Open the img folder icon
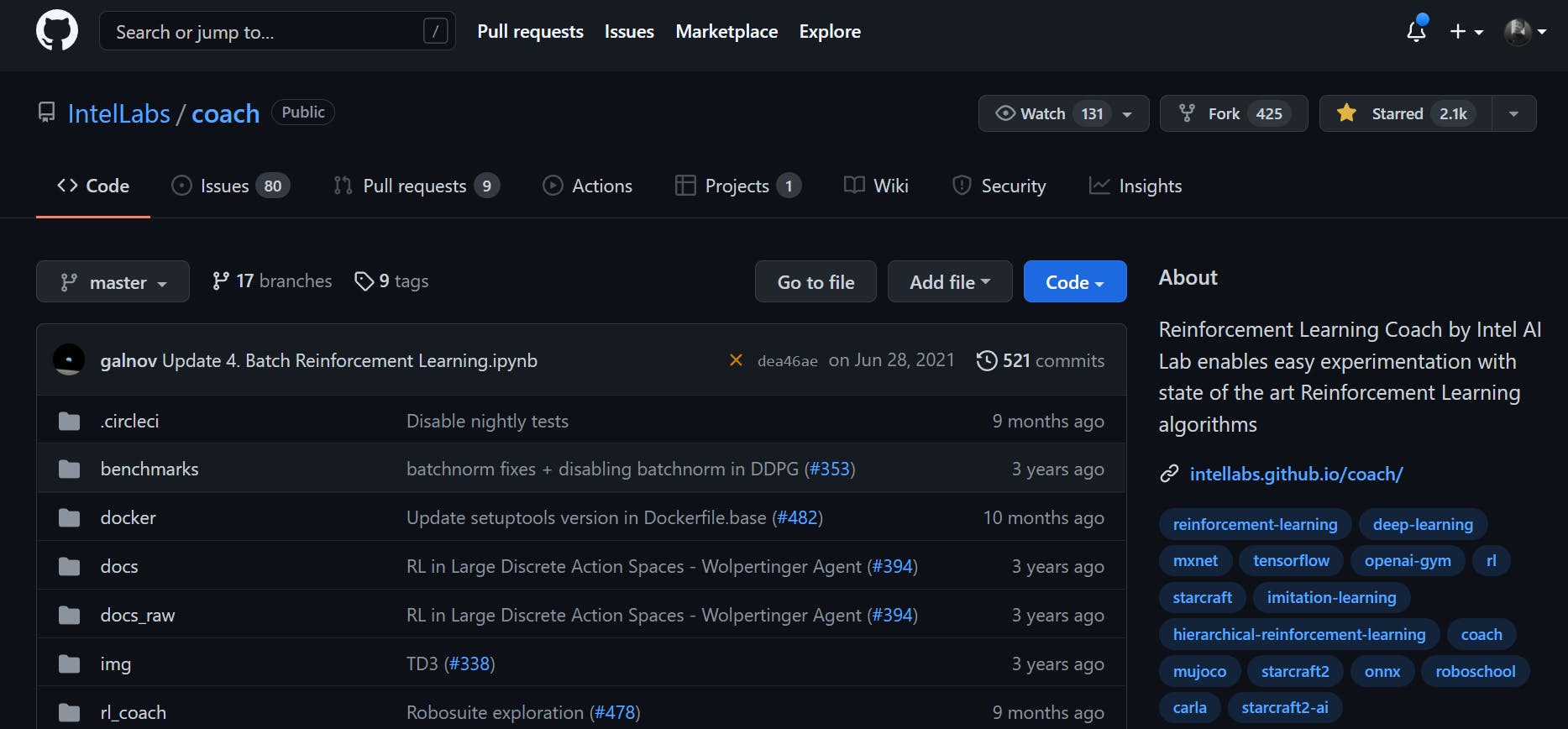The width and height of the screenshot is (1568, 729). tap(70, 664)
